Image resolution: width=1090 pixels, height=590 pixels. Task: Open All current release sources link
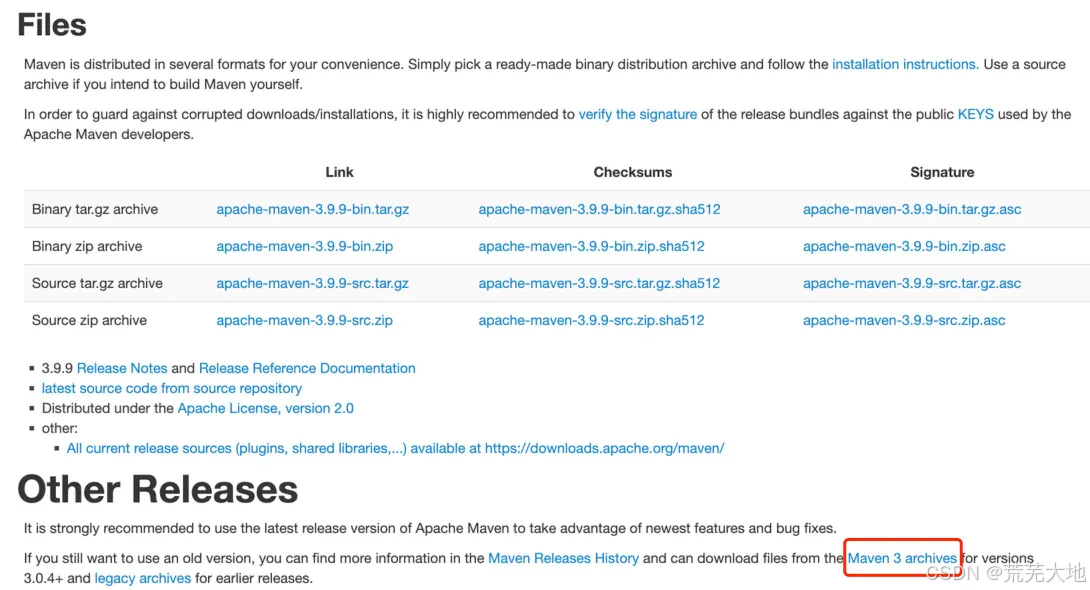[x=396, y=448]
